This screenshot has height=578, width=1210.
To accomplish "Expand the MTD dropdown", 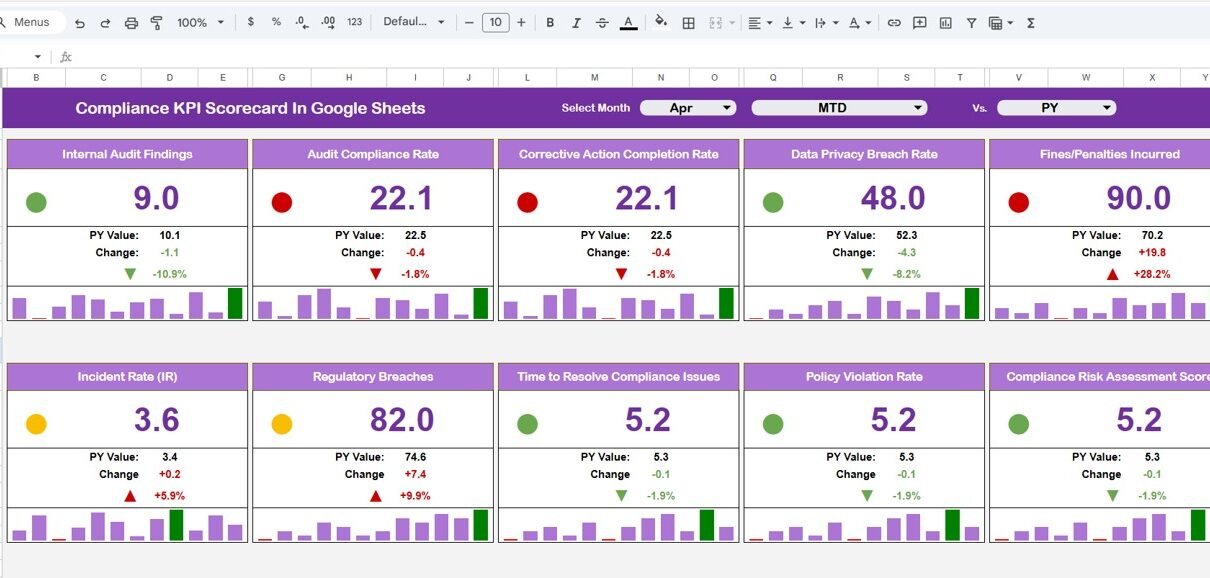I will coord(839,108).
